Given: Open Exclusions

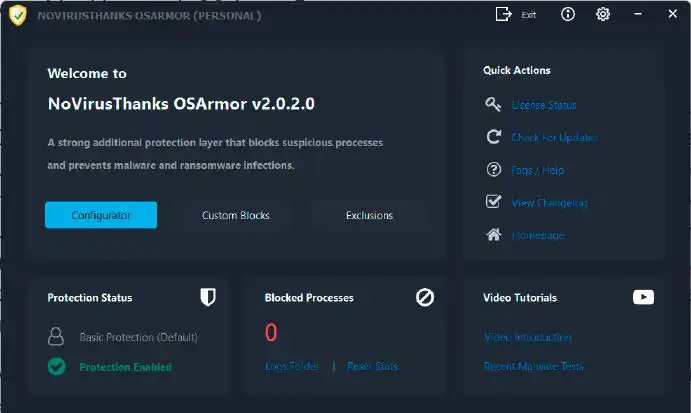Looking at the screenshot, I should 369,216.
